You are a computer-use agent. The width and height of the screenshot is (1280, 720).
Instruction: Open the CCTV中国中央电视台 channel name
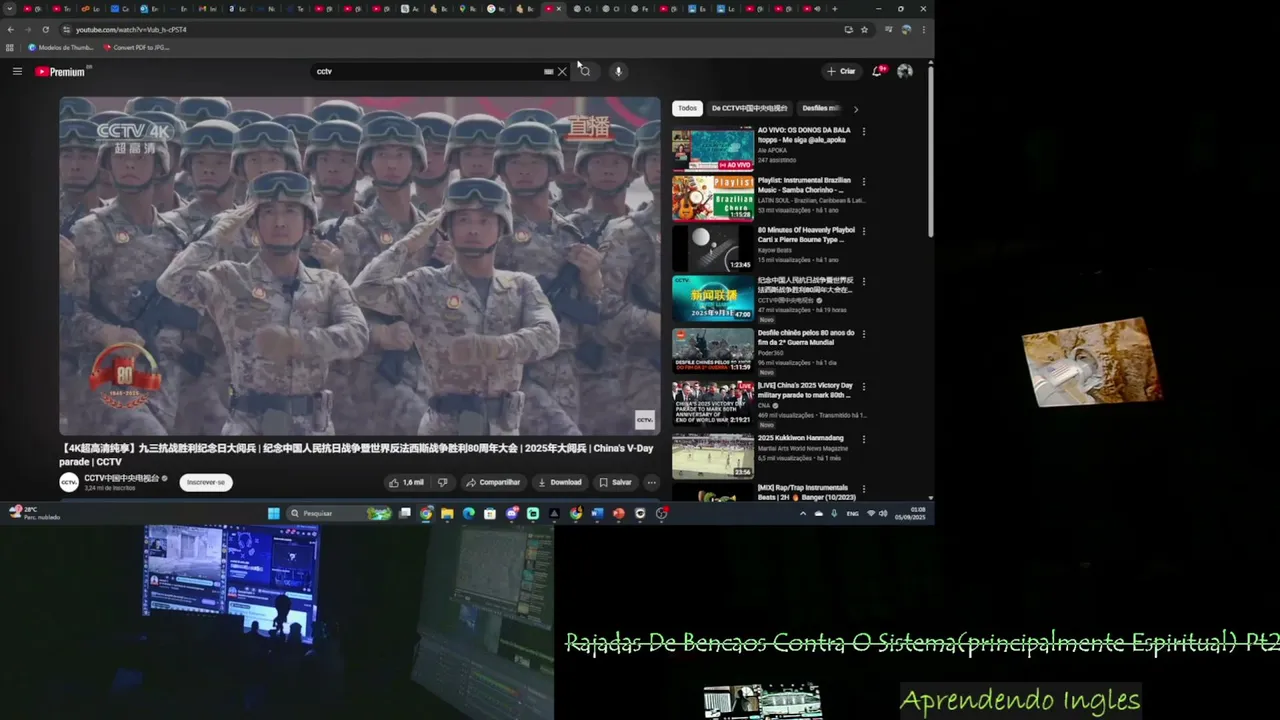click(x=122, y=478)
